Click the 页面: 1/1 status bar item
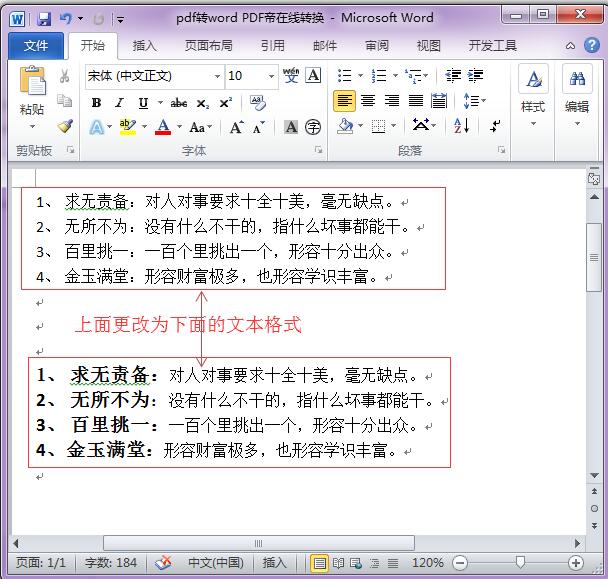Screen dimensions: 608x579 pos(41,563)
